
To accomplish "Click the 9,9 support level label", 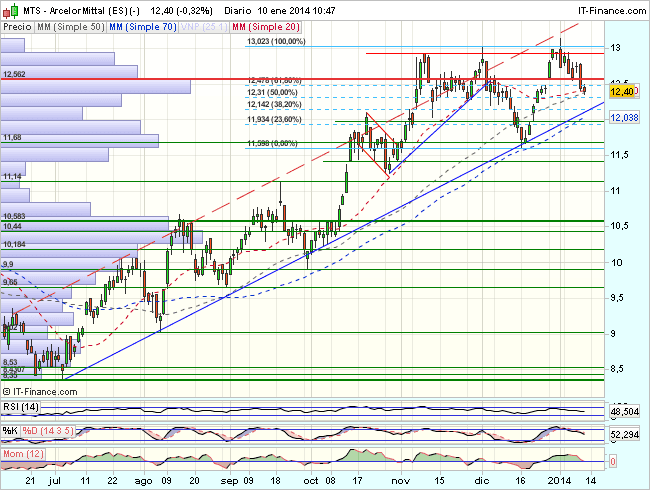I will click(x=8, y=264).
